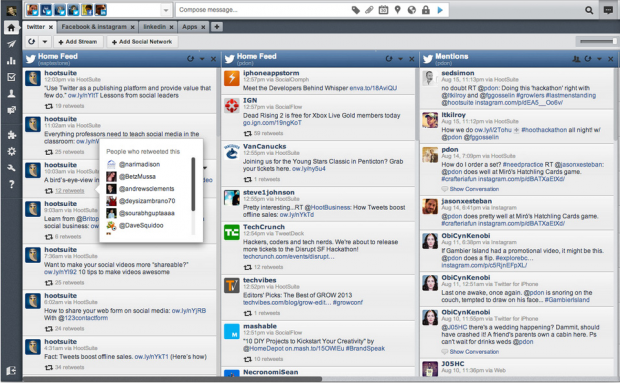This screenshot has width=620, height=383.
Task: Click the 12 retweets link
Action: pos(70,191)
